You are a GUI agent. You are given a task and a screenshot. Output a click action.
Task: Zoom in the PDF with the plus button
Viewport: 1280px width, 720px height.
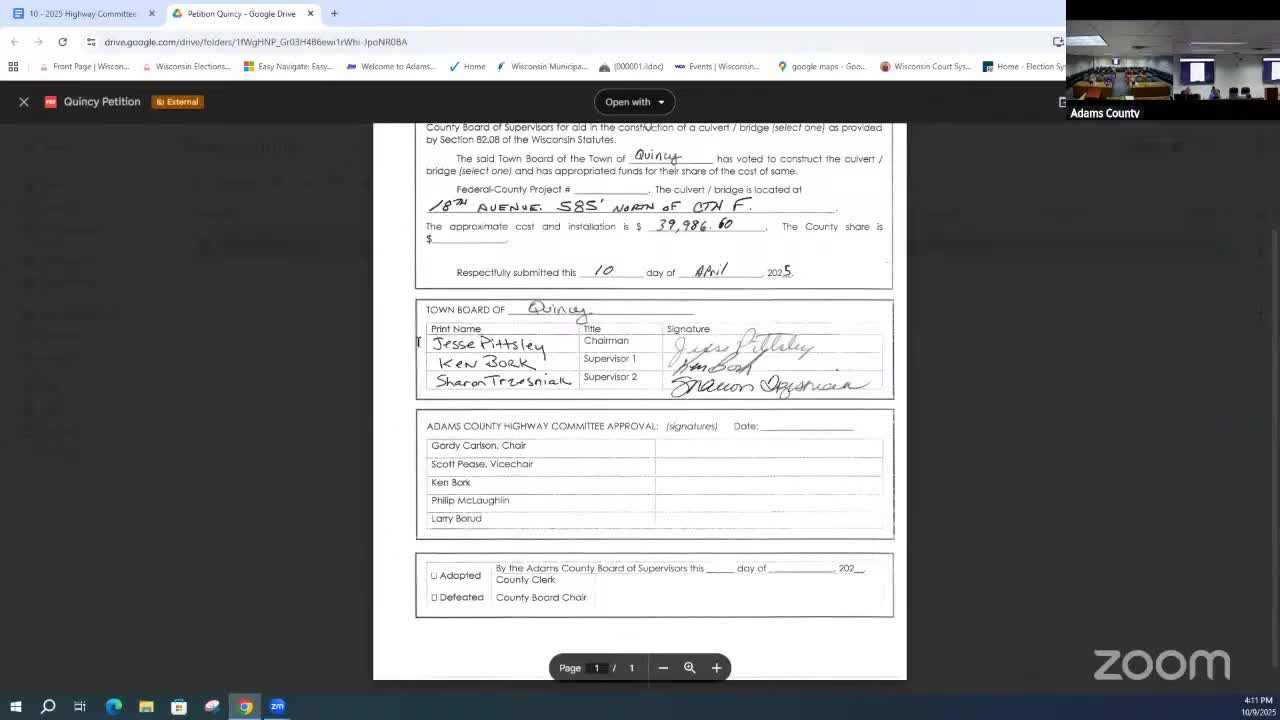pos(716,668)
